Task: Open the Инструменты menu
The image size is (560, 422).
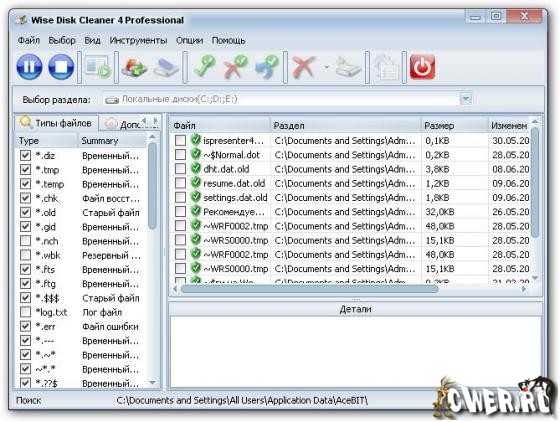Action: [x=138, y=40]
